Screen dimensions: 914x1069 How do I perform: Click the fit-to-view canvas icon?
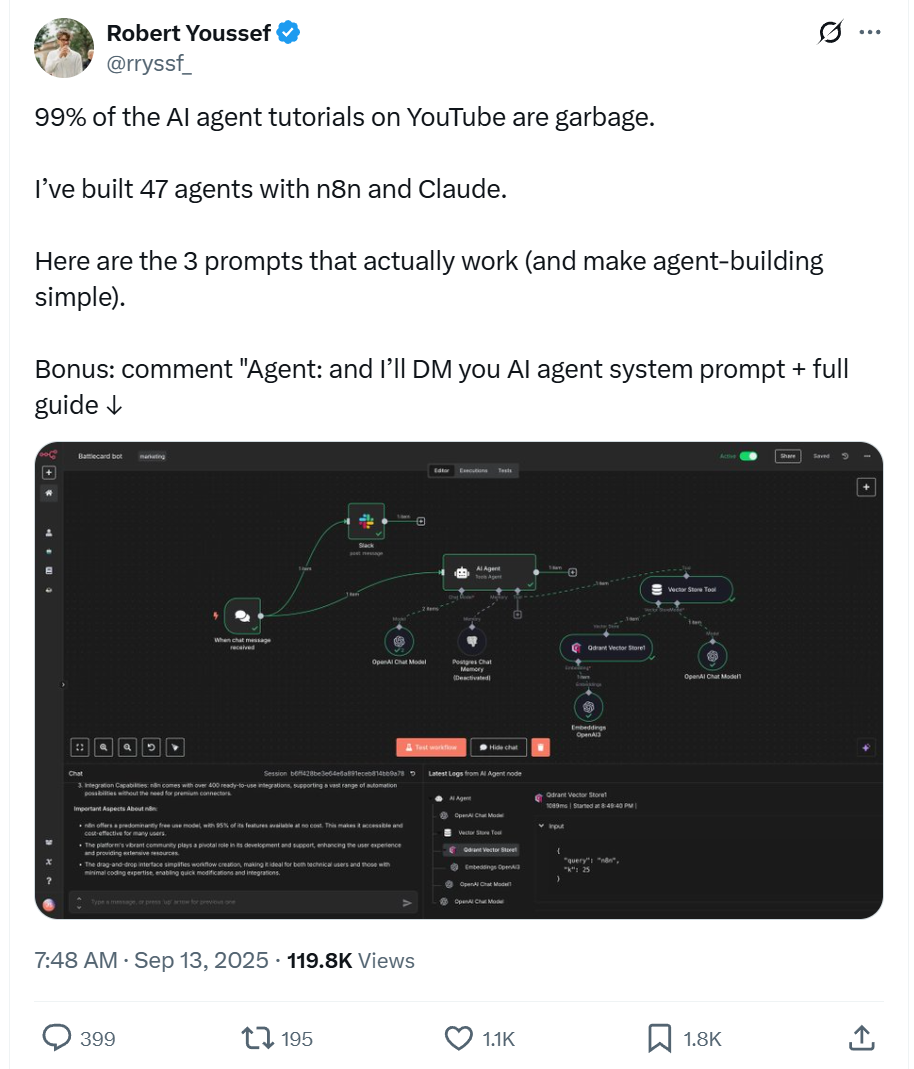tap(78, 747)
